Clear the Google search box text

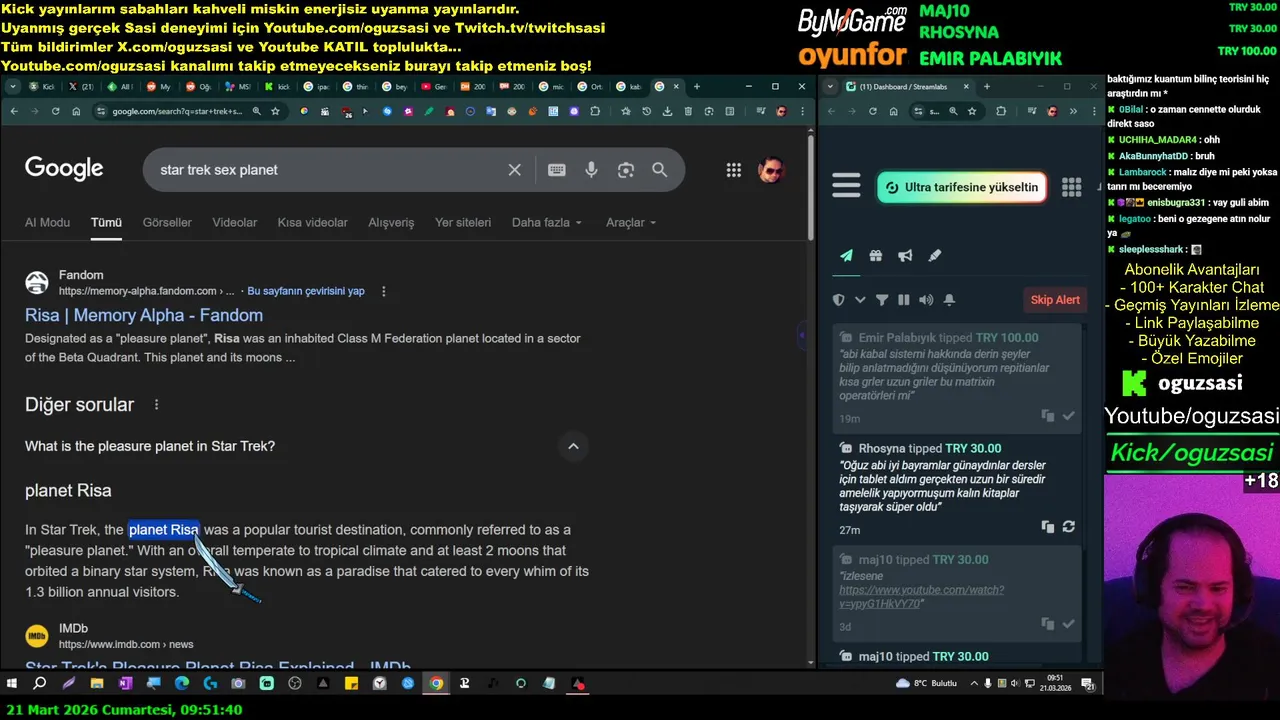[x=514, y=170]
